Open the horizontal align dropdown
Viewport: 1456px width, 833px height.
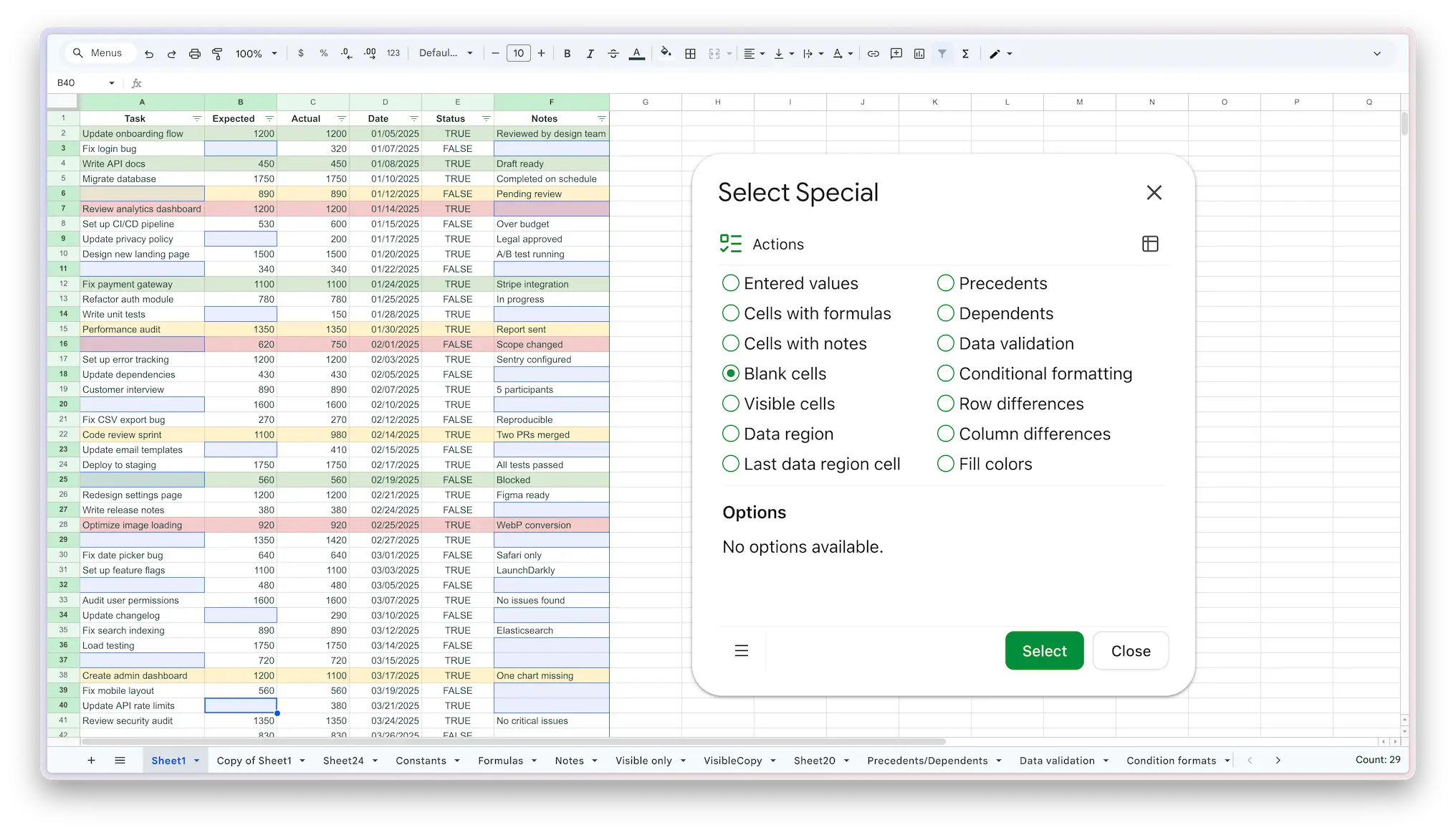tap(754, 54)
